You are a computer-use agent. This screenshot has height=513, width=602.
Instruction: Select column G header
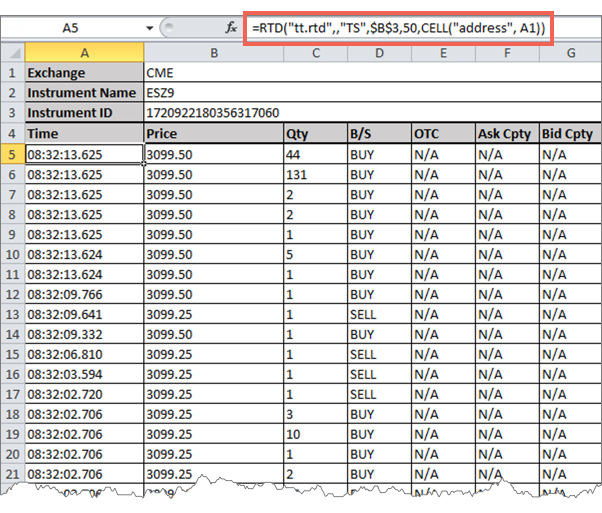coord(569,52)
